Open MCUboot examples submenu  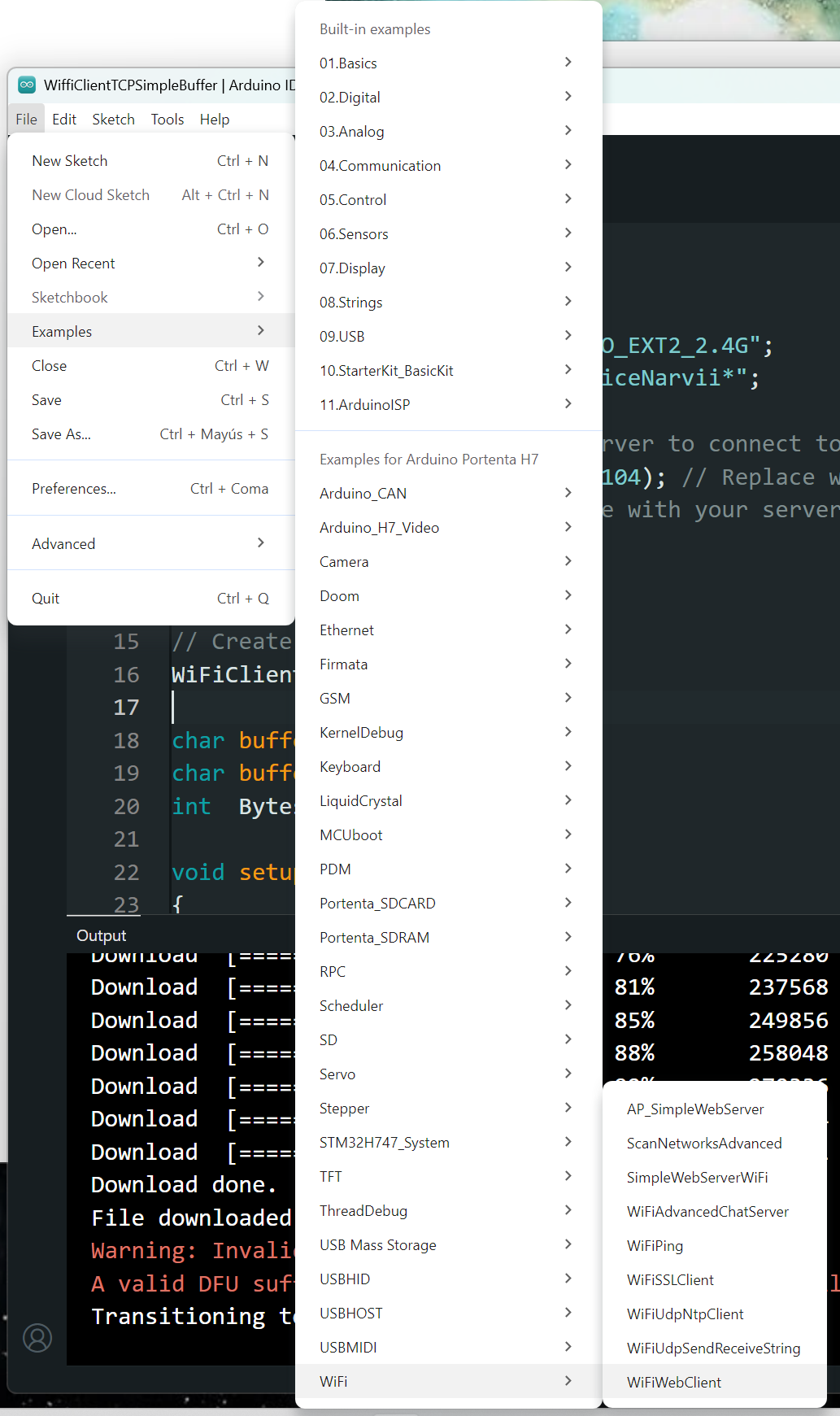448,835
